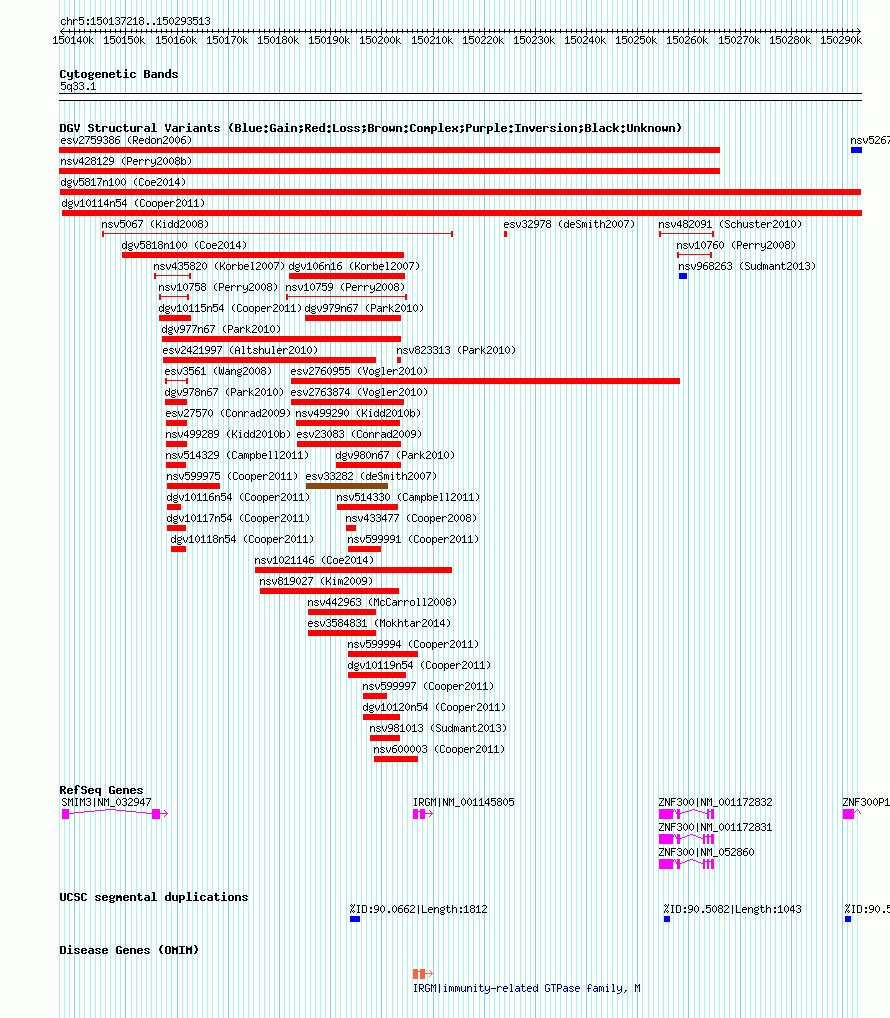Screen dimensions: 890x1018
Task: Click dgv106n16 (Korbel2007) label
Action: pyautogui.click(x=354, y=266)
